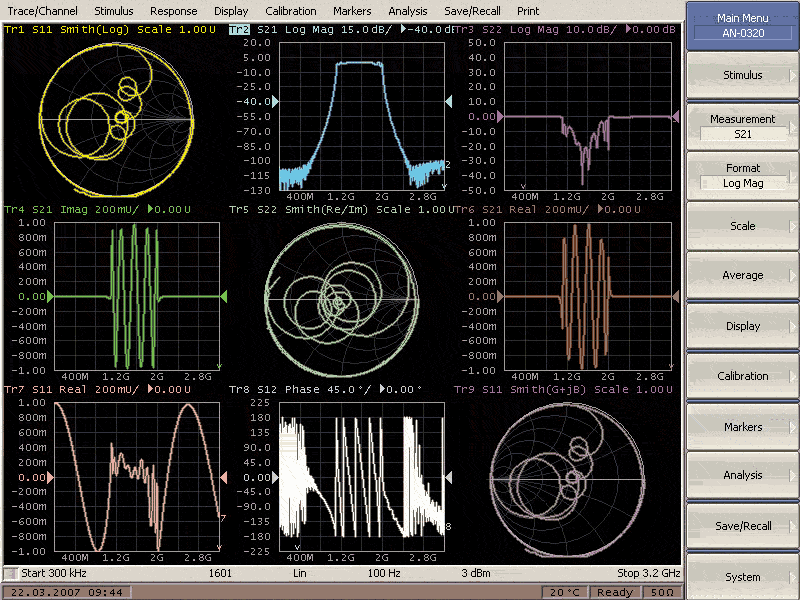The height and width of the screenshot is (600, 800).
Task: Open the Format Log Mag softkey
Action: click(742, 176)
